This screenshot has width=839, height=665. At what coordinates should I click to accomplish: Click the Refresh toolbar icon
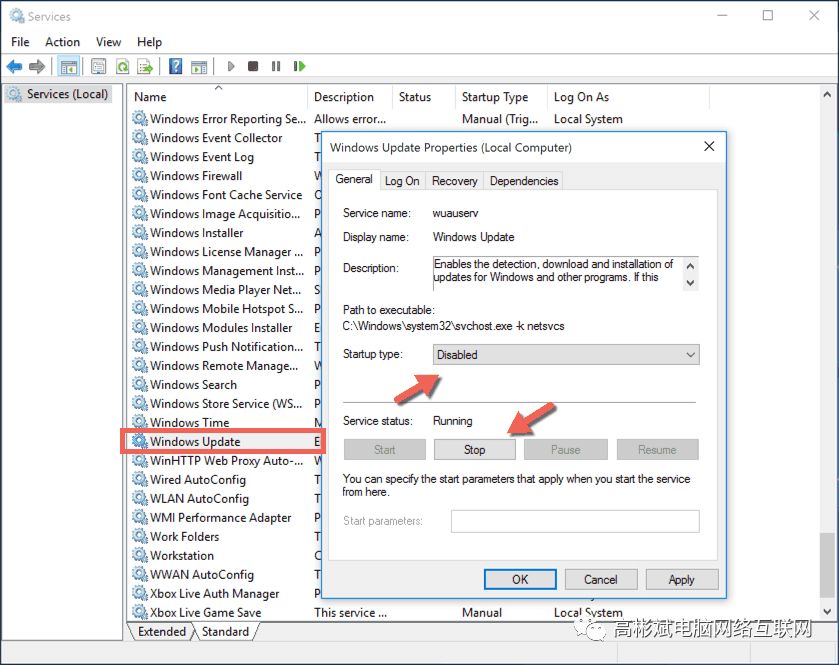point(123,66)
